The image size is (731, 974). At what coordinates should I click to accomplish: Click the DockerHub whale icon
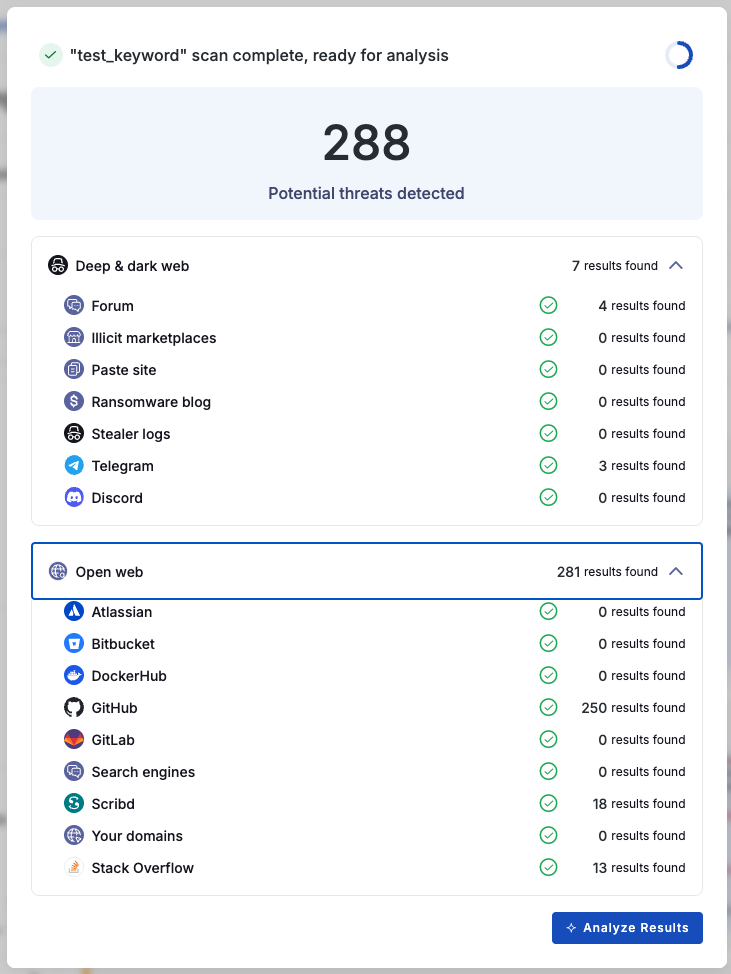click(74, 676)
